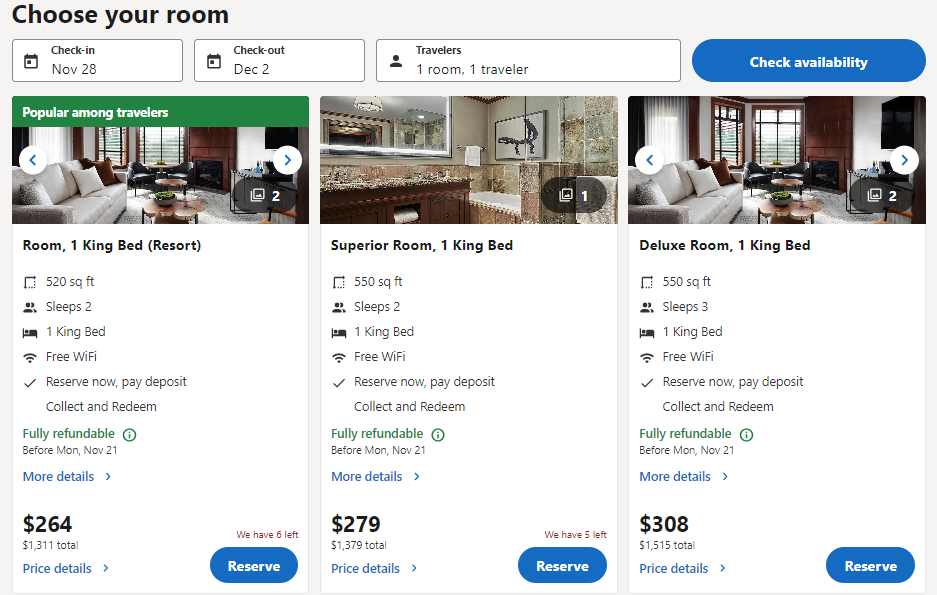
Task: Click next photo arrow on Deluxe Room
Action: point(904,160)
